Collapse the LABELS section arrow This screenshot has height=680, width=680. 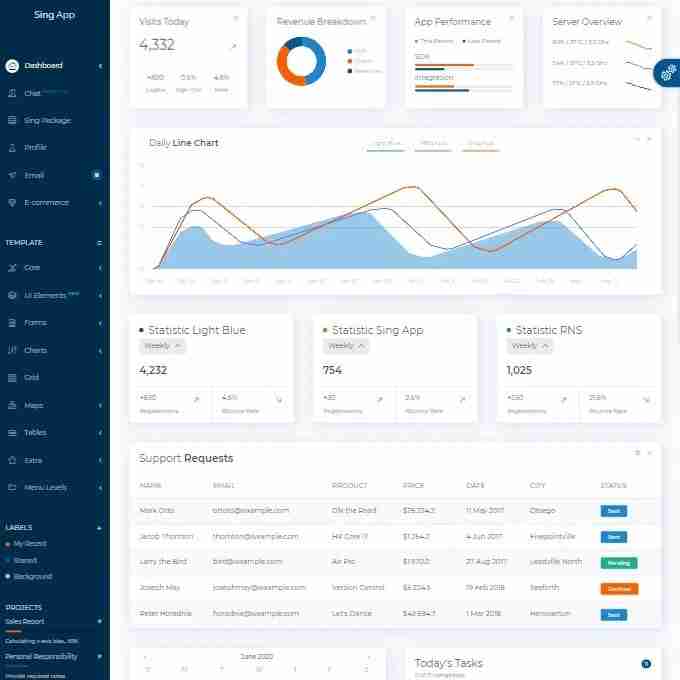pyautogui.click(x=99, y=528)
